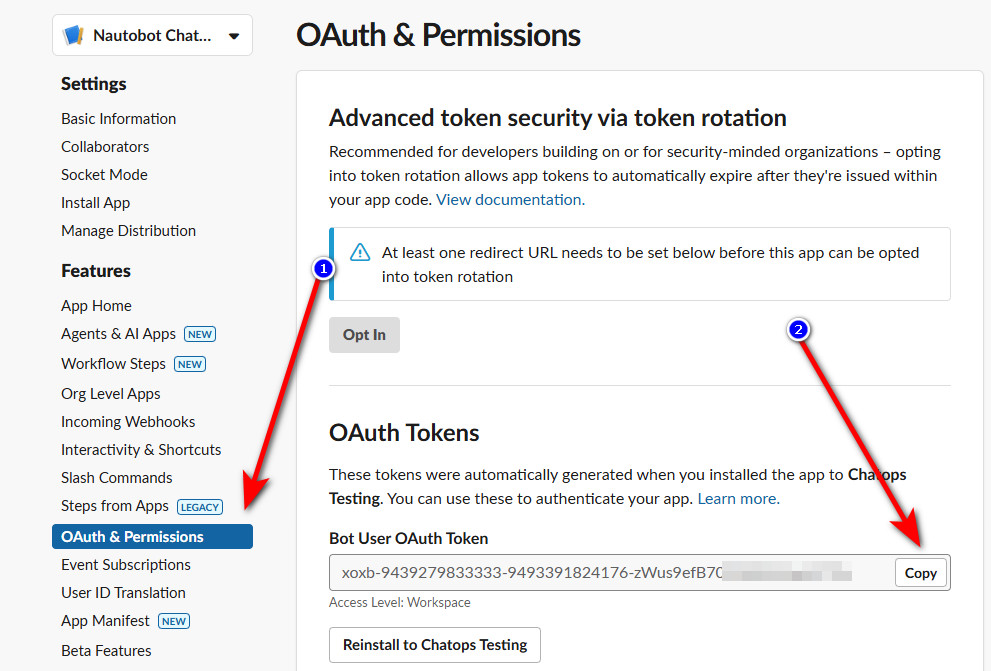Select Incoming Webhooks in the sidebar
The width and height of the screenshot is (991, 671).
click(x=128, y=422)
